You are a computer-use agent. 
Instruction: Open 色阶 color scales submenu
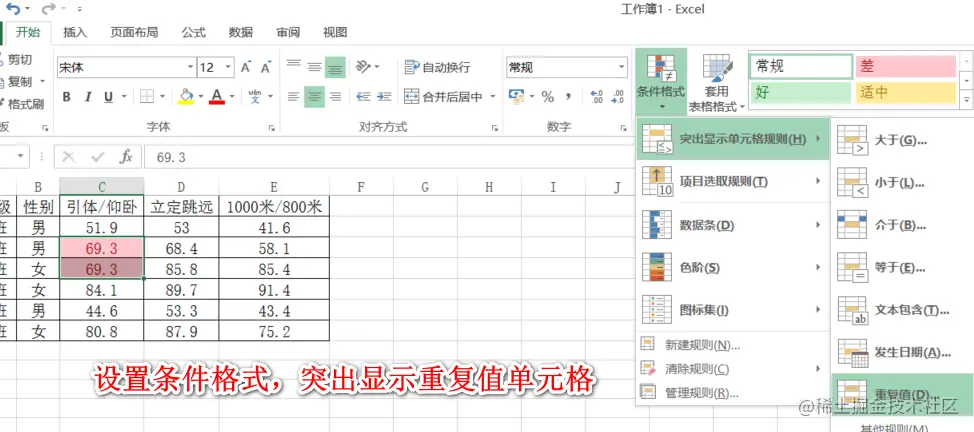pos(733,267)
